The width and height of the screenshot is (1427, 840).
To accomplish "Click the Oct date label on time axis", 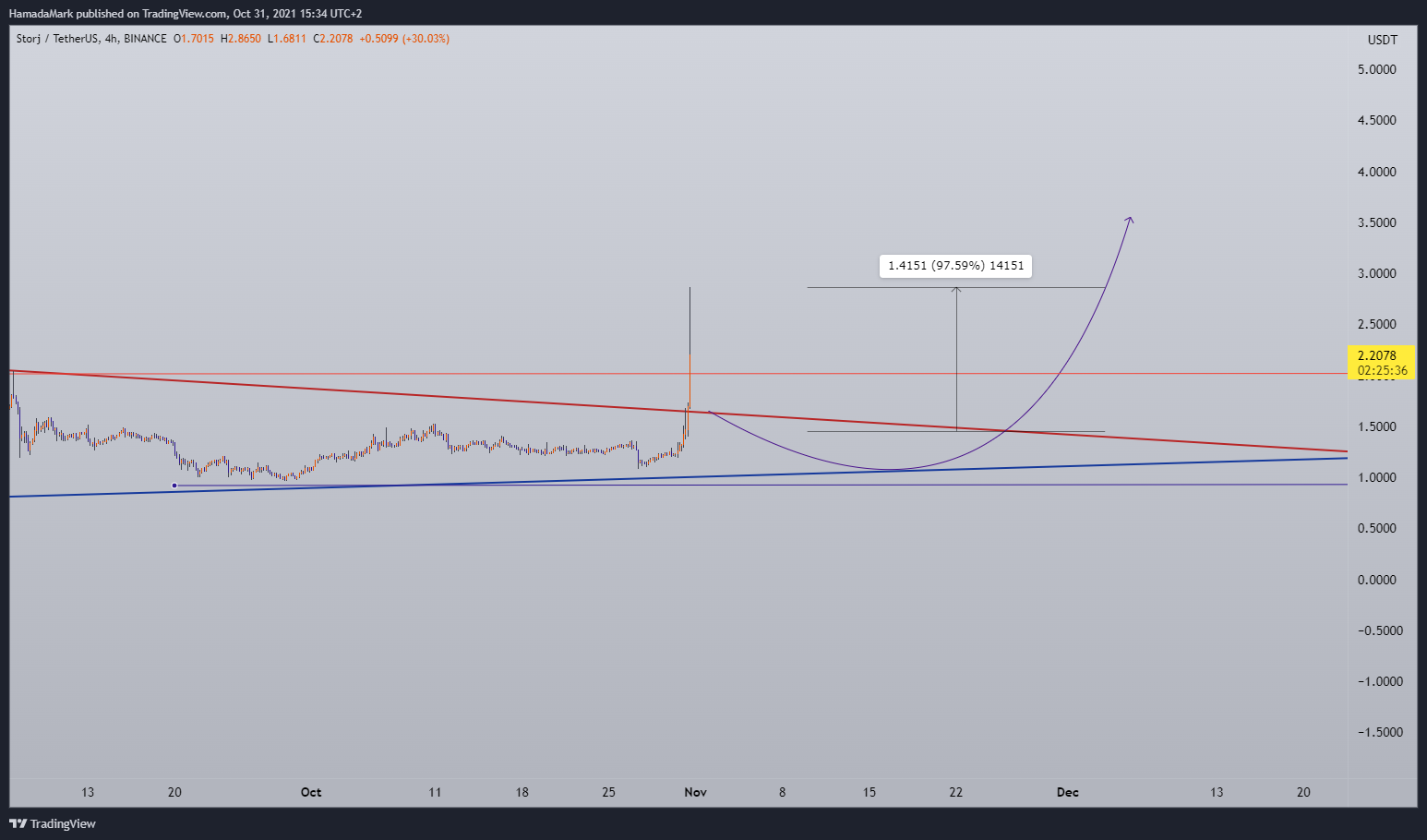I will pyautogui.click(x=311, y=792).
